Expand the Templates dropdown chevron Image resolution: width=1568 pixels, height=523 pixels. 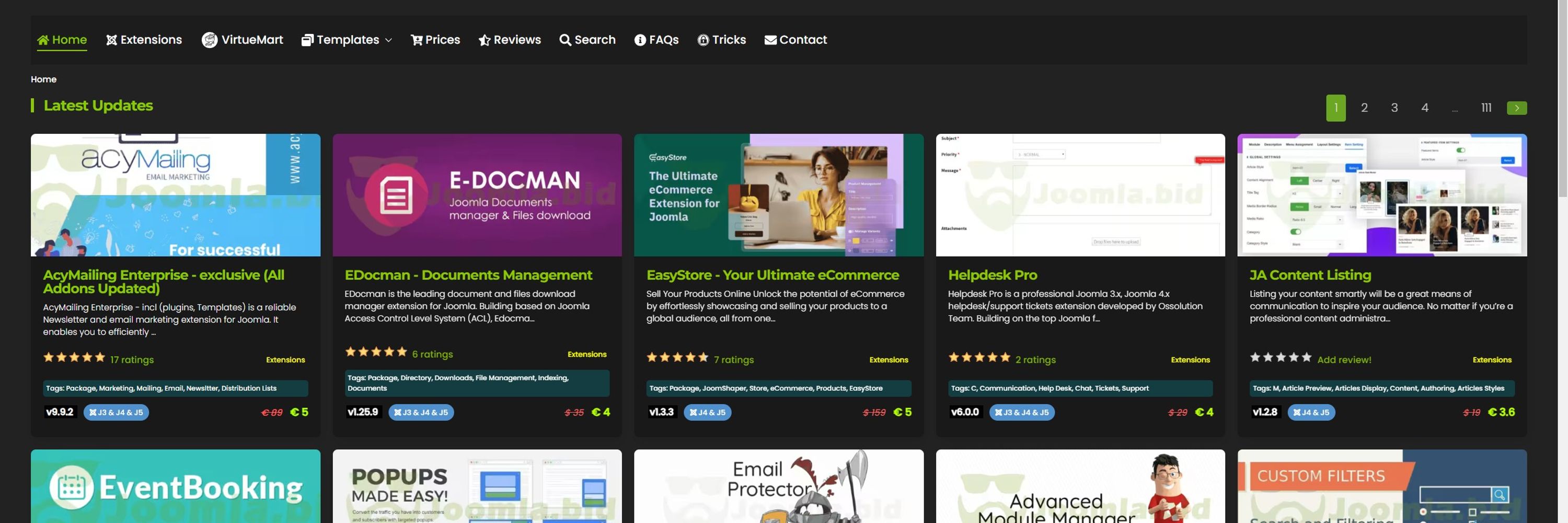point(388,40)
